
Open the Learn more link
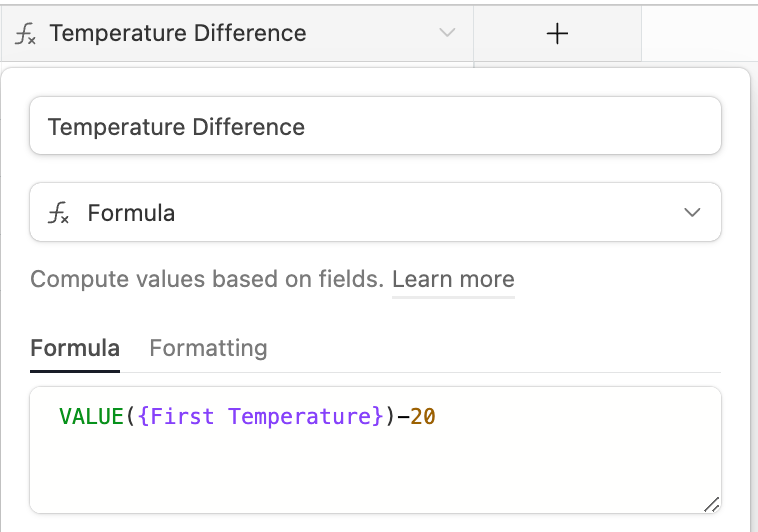pos(453,279)
